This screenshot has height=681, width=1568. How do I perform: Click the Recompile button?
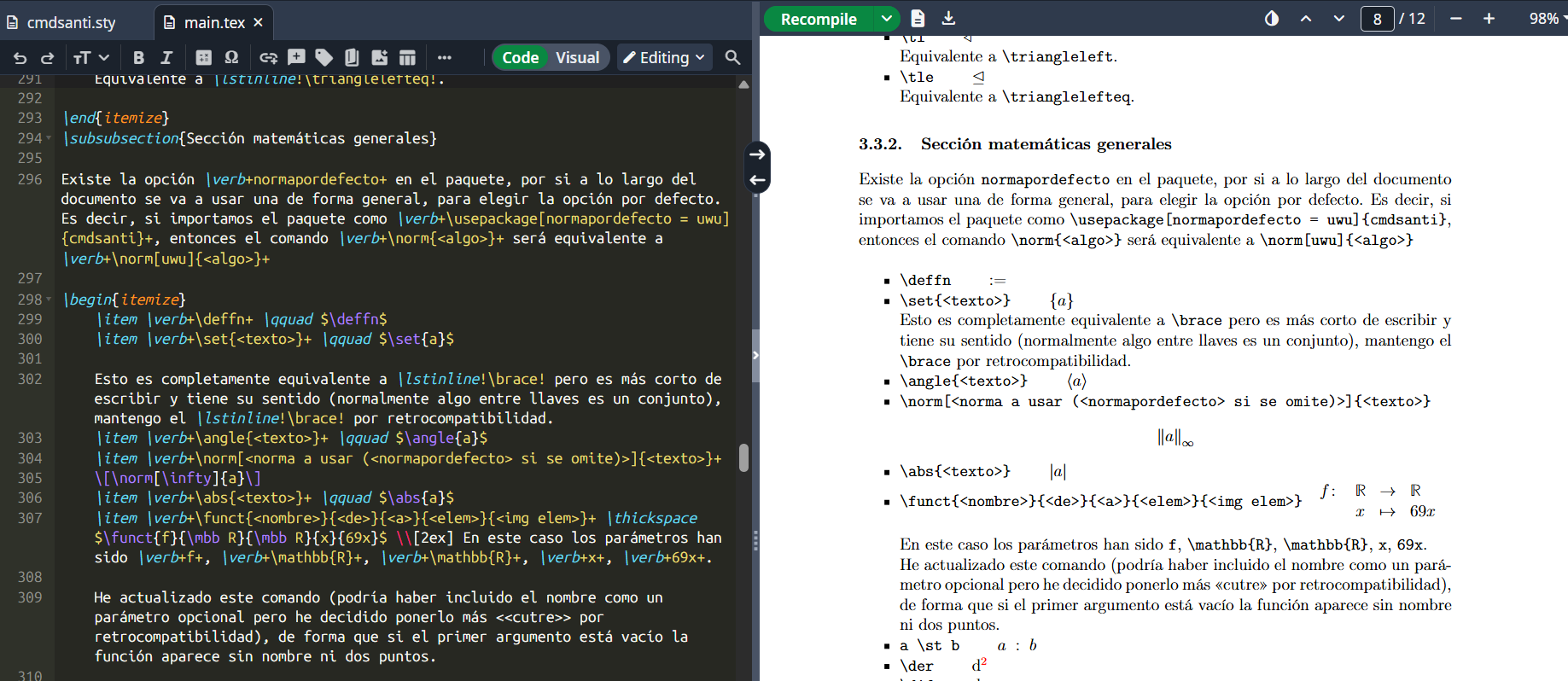[819, 19]
